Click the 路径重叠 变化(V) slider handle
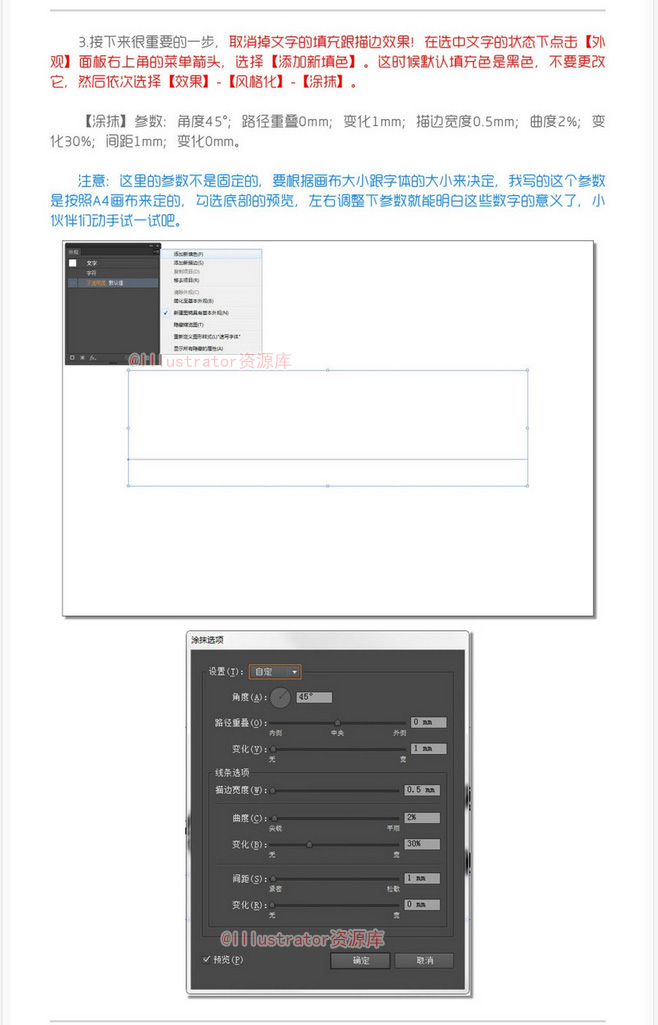 pyautogui.click(x=273, y=749)
